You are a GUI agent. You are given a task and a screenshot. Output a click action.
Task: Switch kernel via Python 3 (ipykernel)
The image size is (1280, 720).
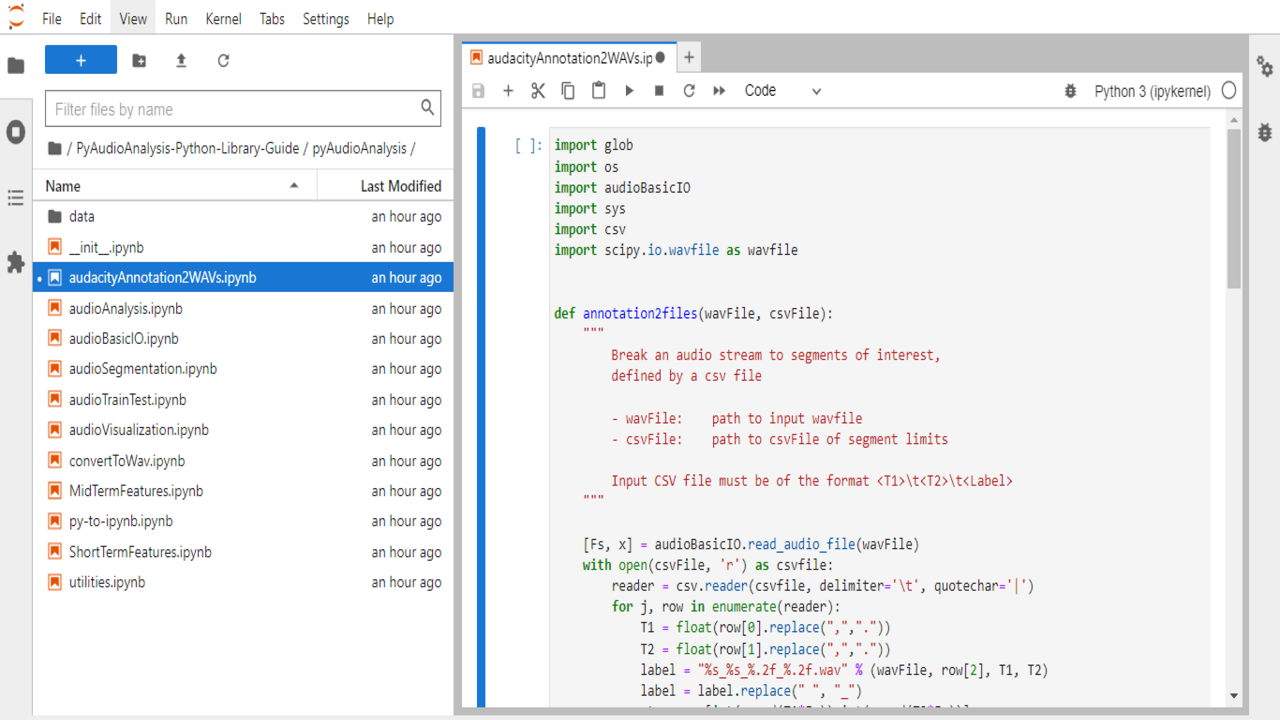pos(1152,91)
